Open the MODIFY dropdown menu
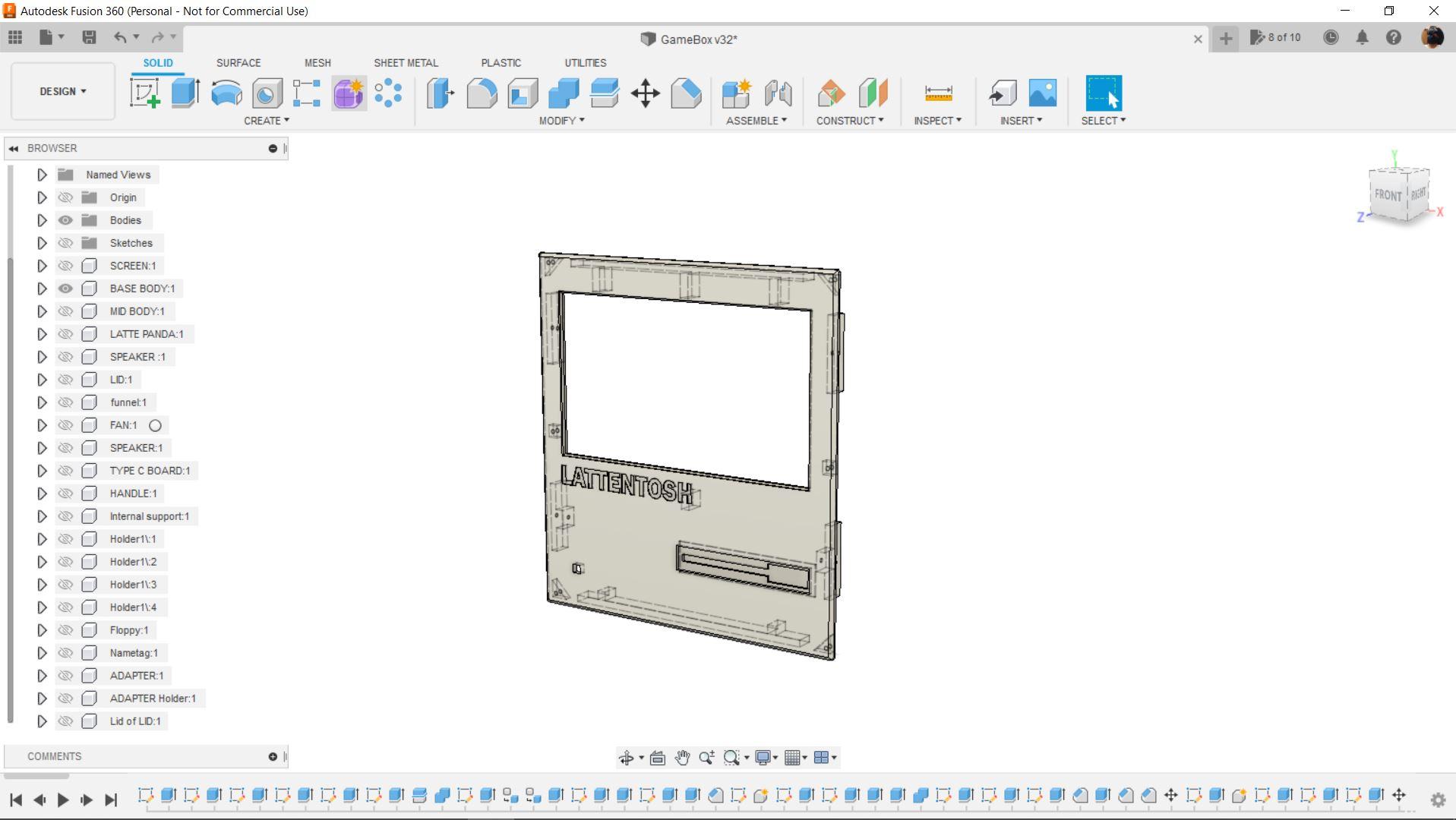 click(562, 121)
